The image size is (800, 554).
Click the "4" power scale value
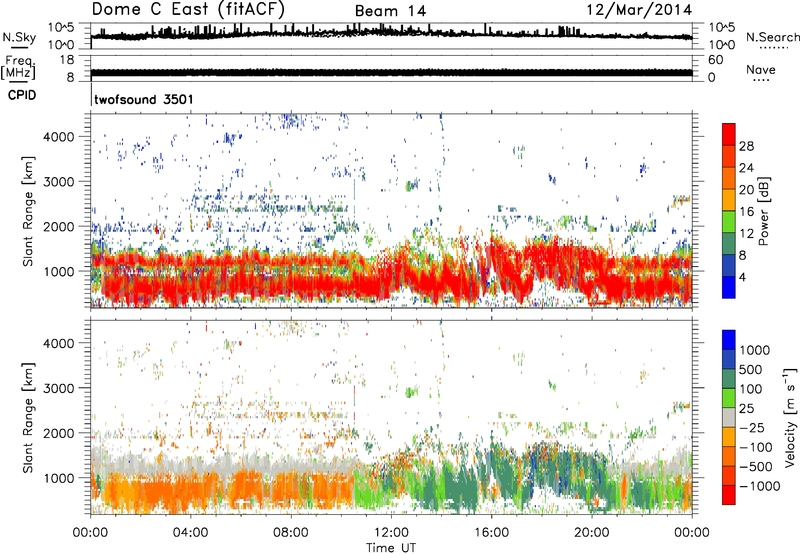742,277
